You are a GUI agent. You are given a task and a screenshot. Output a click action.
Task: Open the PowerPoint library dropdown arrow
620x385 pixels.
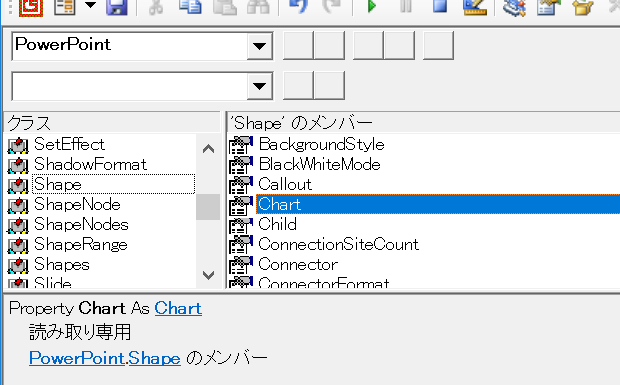click(x=259, y=46)
